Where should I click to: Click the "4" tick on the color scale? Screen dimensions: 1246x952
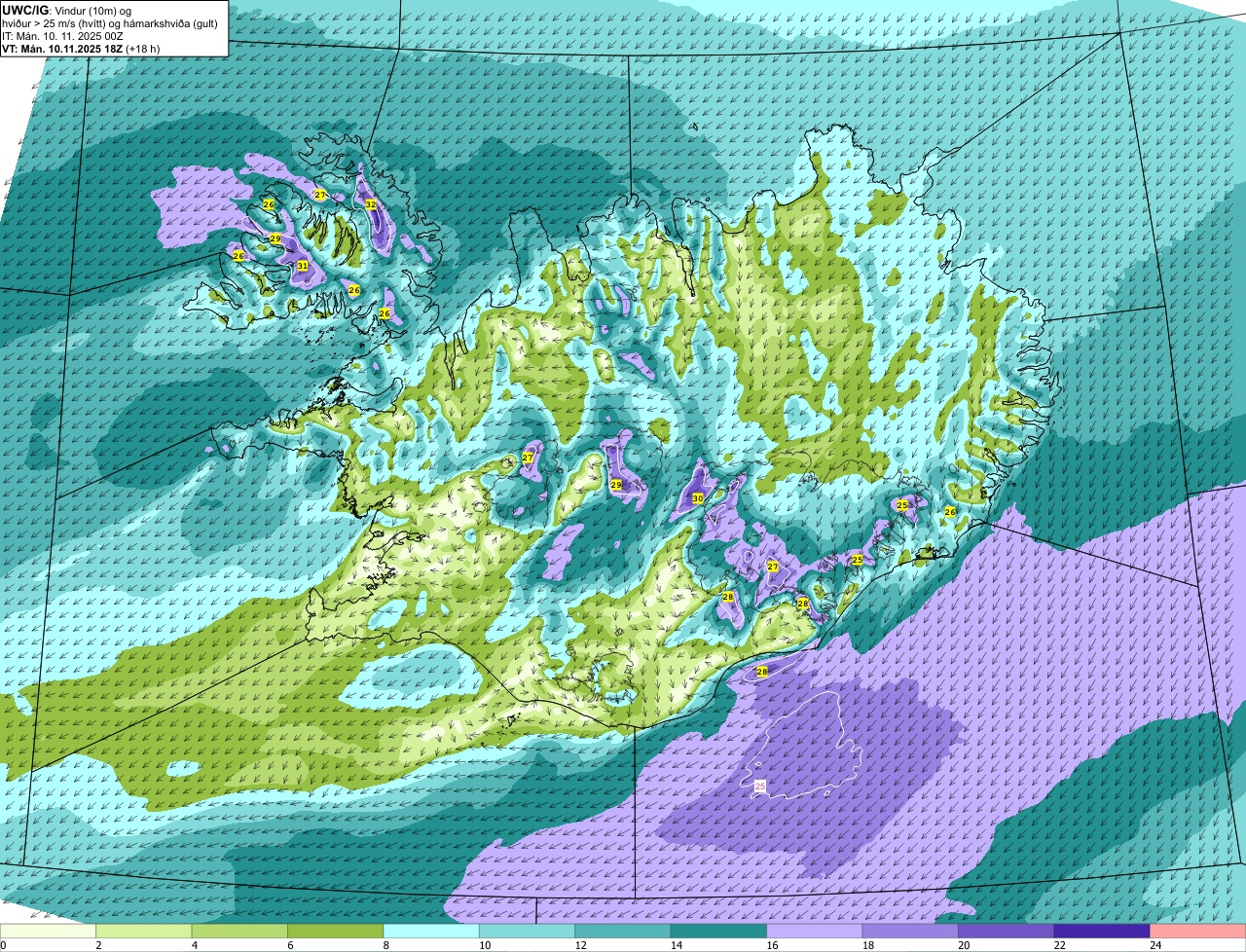[x=194, y=945]
